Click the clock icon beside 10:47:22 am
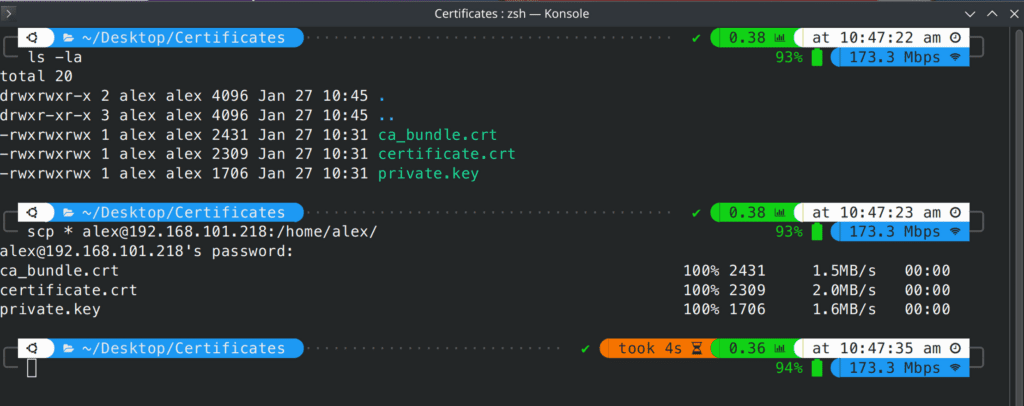This screenshot has width=1024, height=406. tap(954, 38)
